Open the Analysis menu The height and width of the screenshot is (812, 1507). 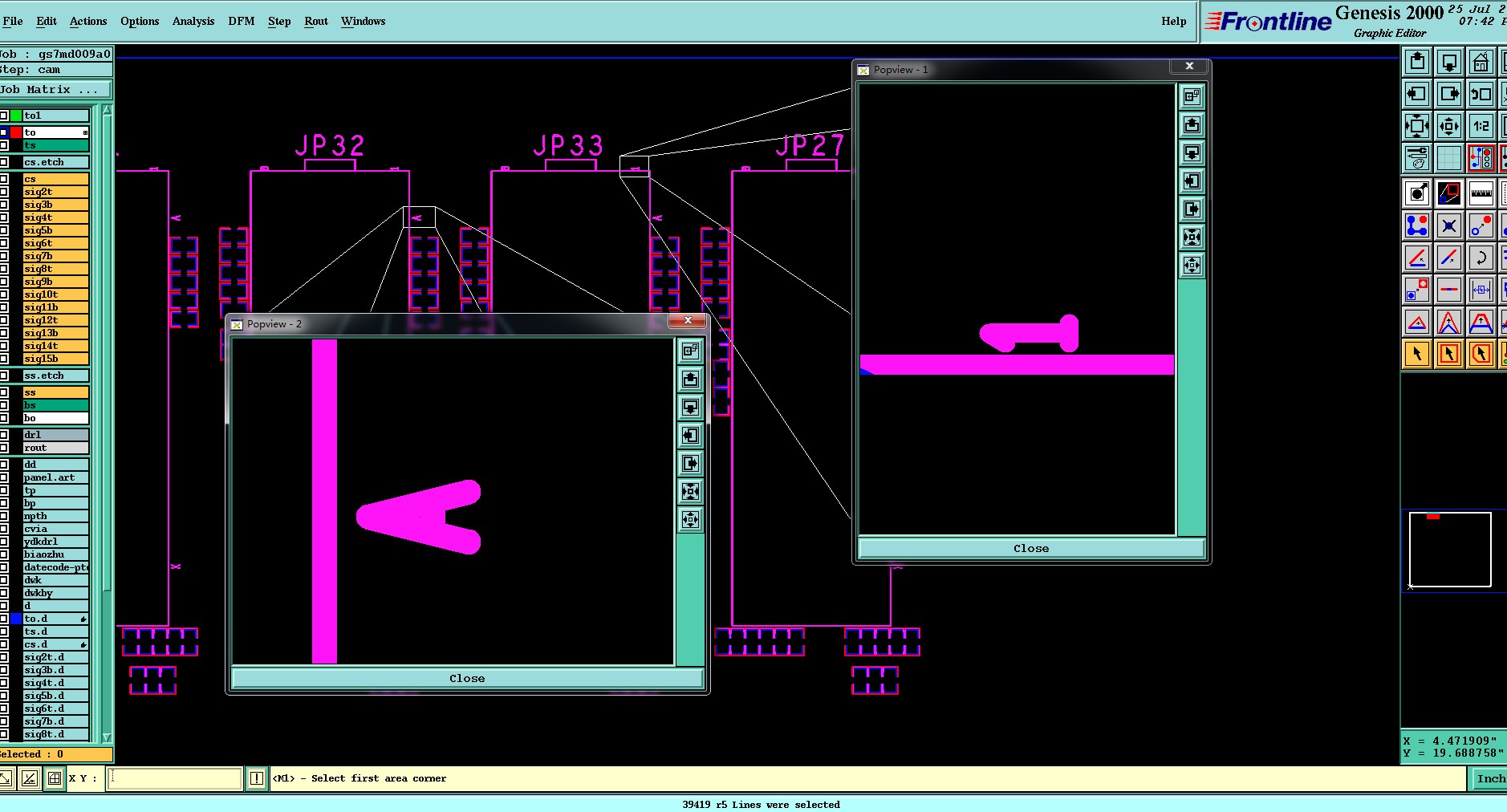(193, 21)
